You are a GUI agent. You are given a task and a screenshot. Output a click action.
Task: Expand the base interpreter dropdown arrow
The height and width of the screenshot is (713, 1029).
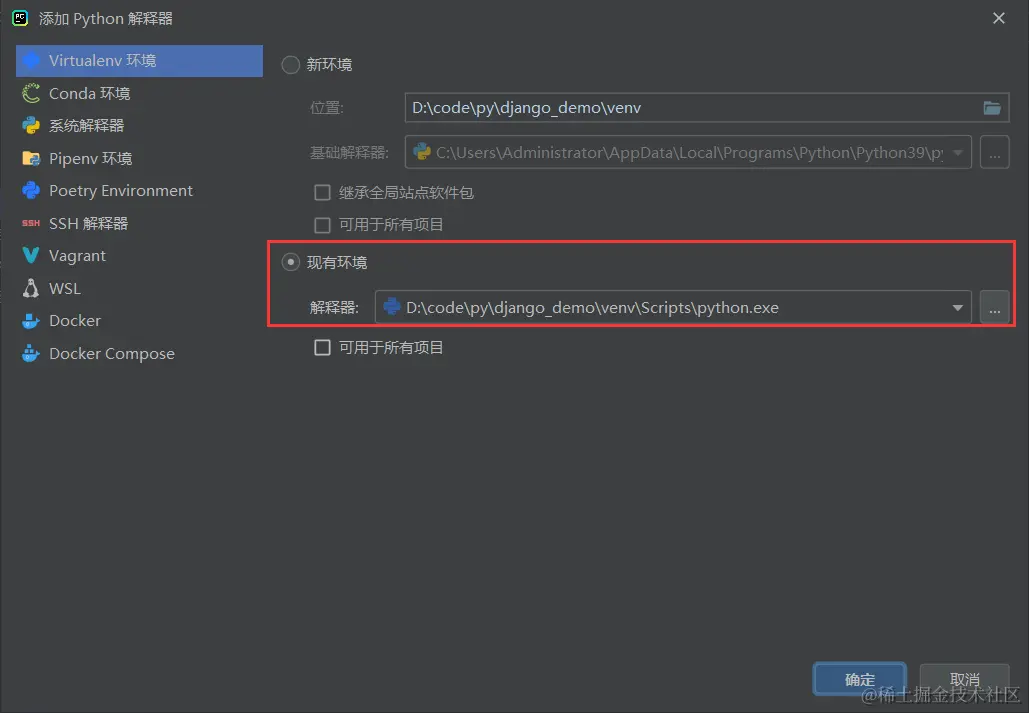pos(957,152)
